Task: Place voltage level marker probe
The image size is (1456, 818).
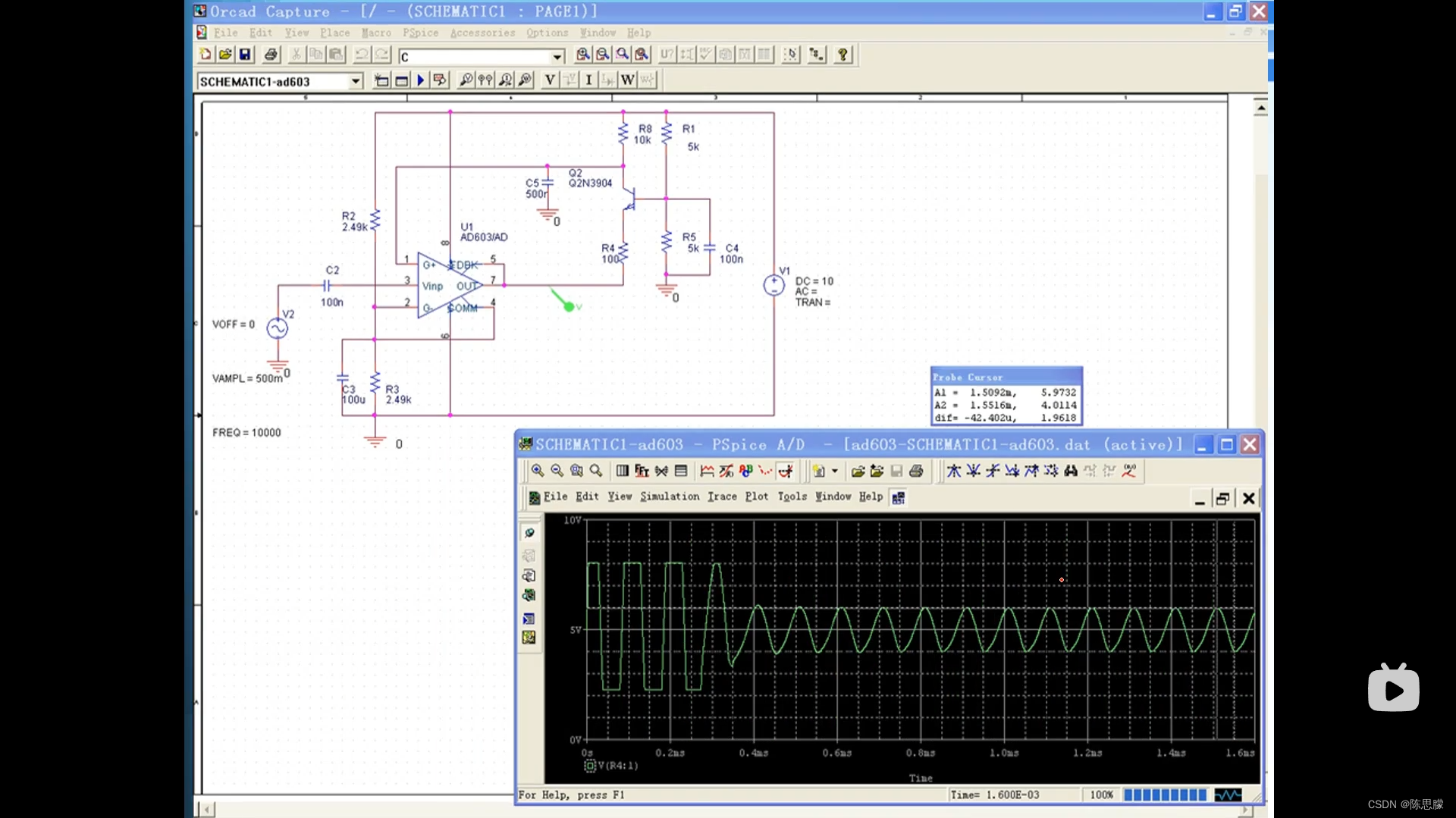Action: 466,80
